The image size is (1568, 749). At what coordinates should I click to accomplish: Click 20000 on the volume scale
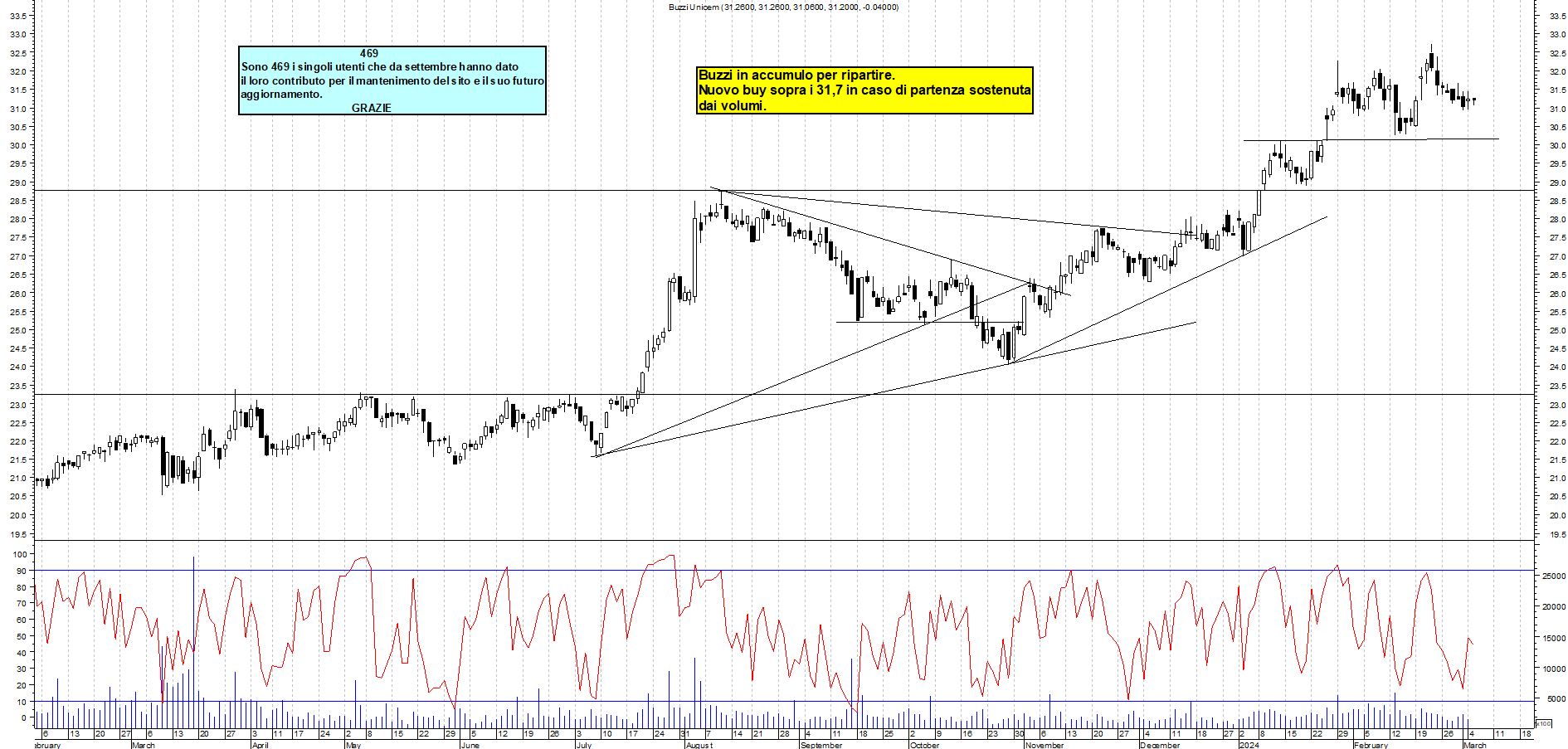point(1553,607)
